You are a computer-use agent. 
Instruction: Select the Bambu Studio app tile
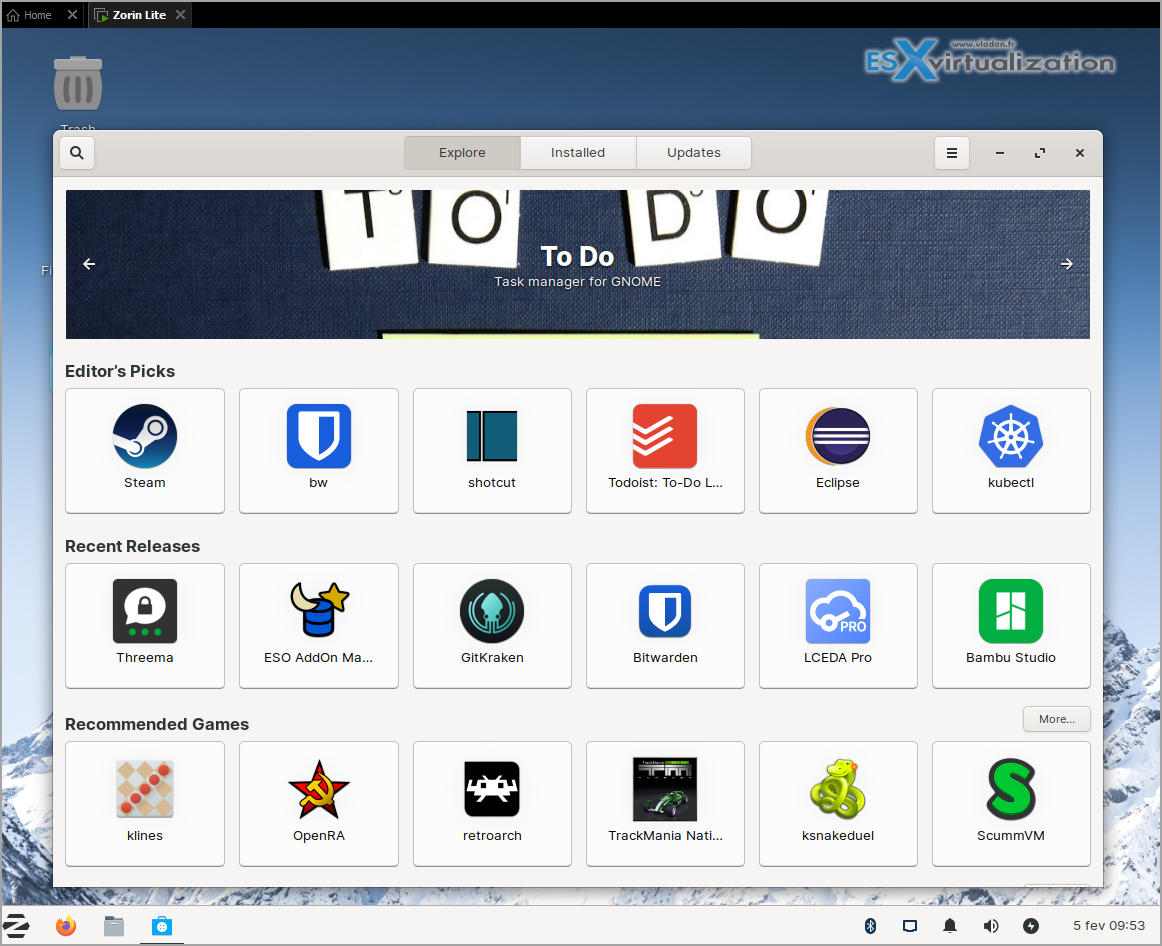click(1011, 625)
